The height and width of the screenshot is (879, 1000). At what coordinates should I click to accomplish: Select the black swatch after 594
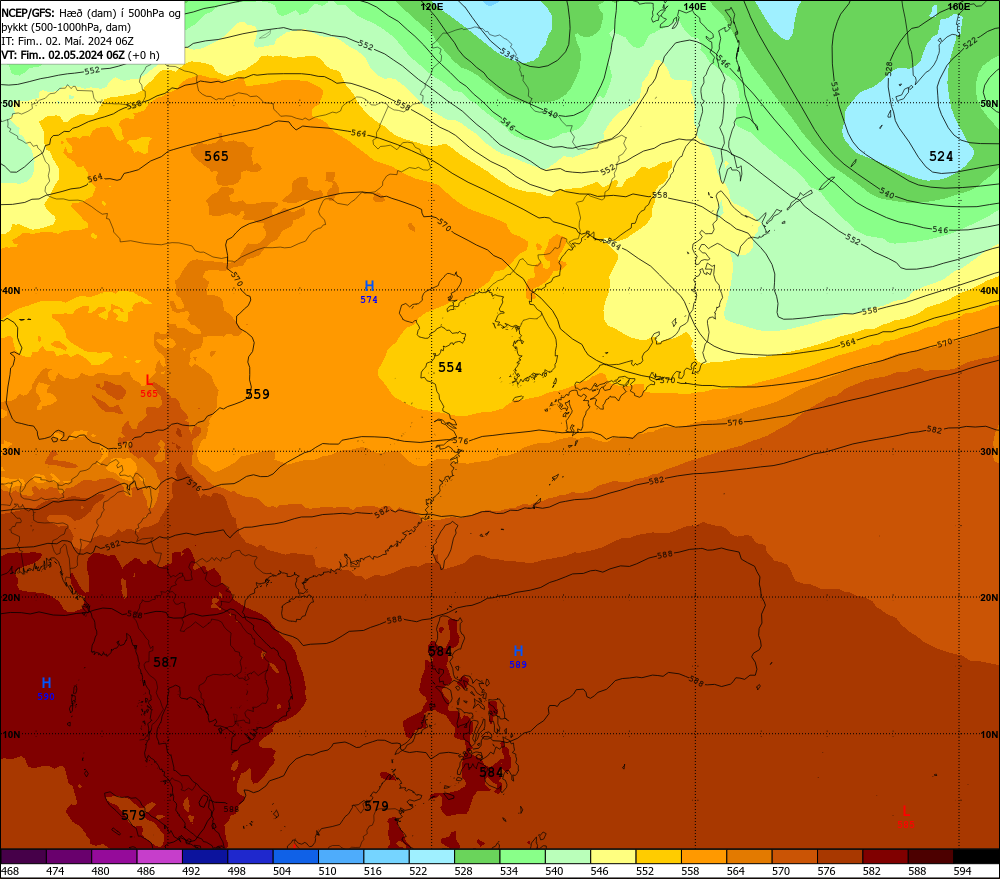coord(976,856)
